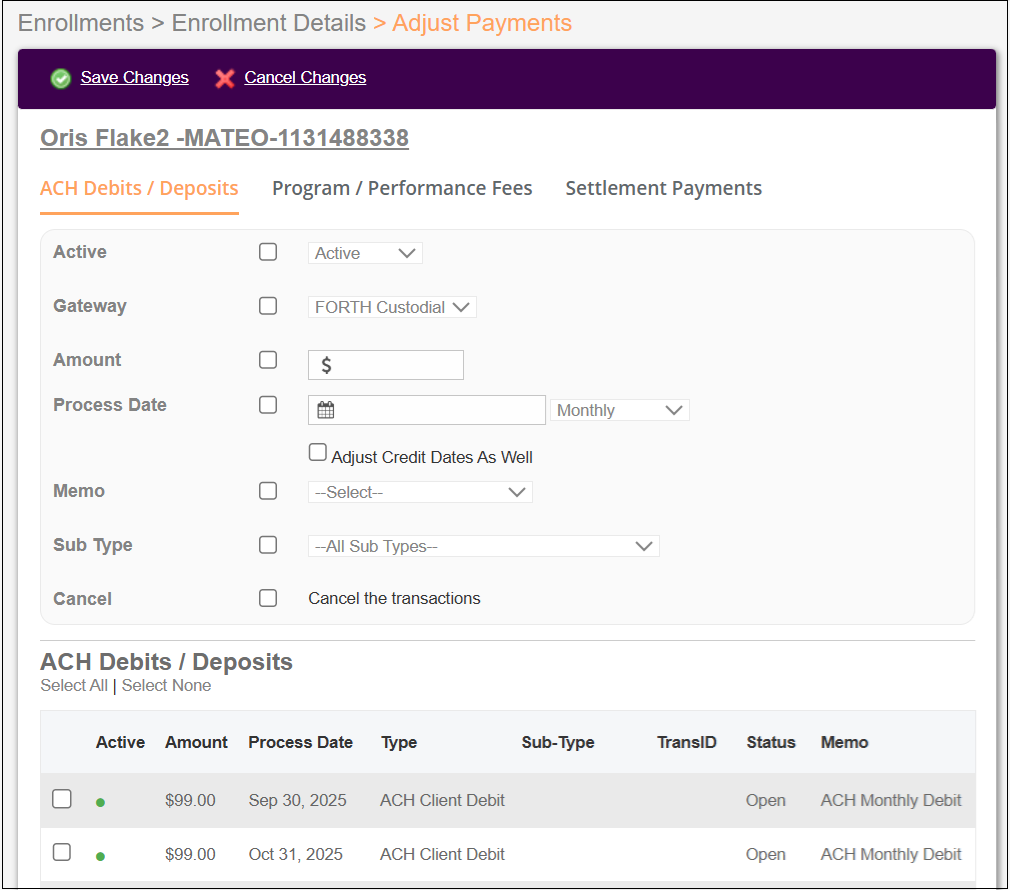
Task: Enable the Amount field checkbox
Action: (x=268, y=360)
